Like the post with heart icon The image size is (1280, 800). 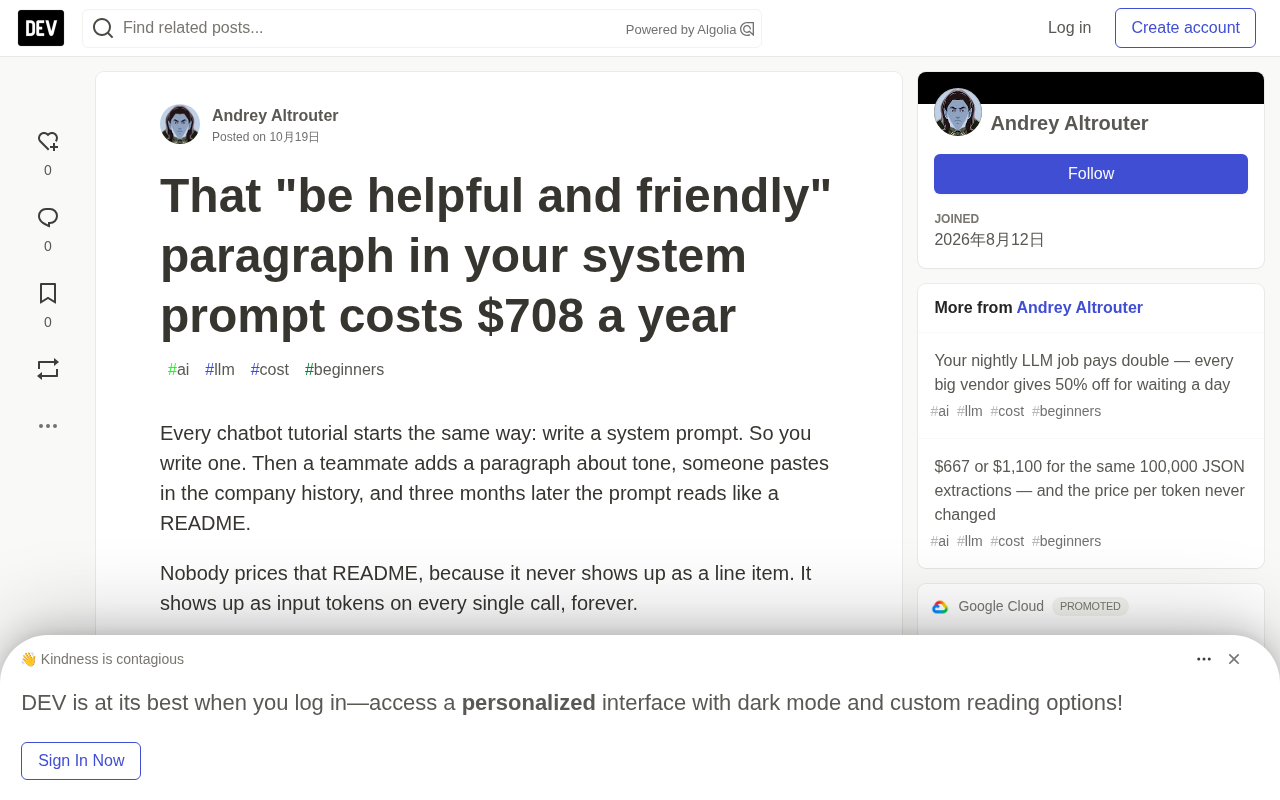[x=48, y=142]
